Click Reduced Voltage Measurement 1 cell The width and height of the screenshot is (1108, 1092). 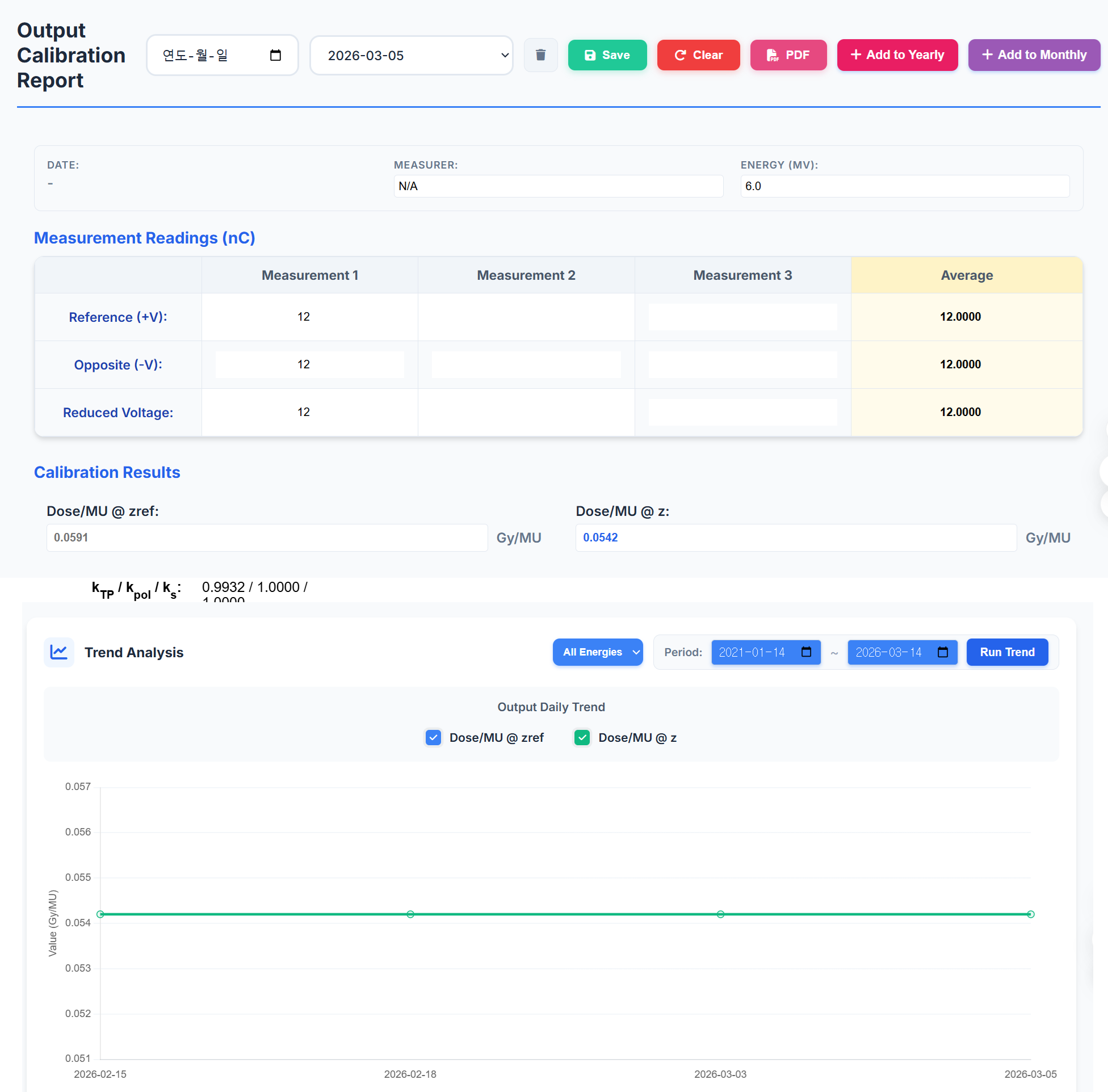(310, 412)
